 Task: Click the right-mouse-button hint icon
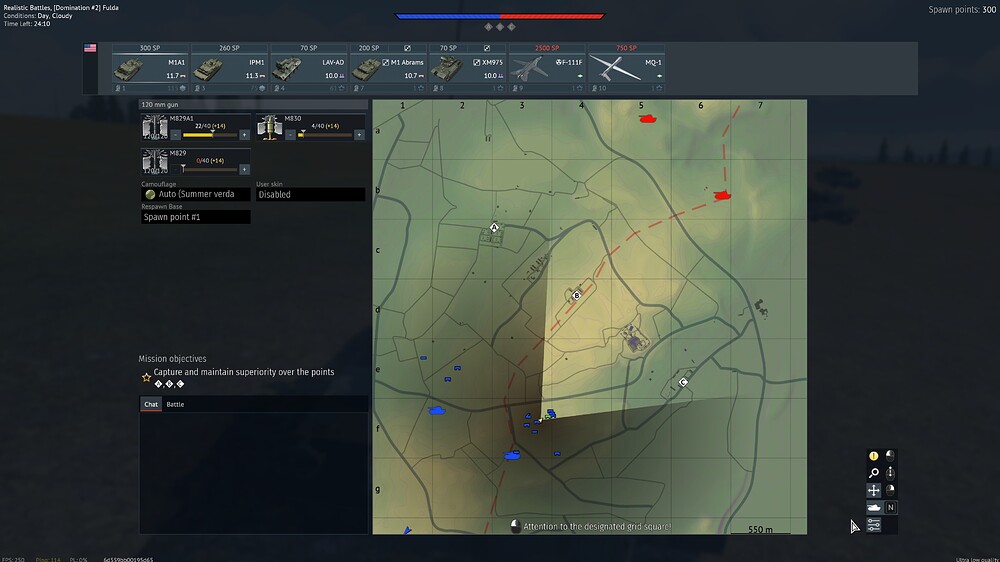[x=890, y=490]
